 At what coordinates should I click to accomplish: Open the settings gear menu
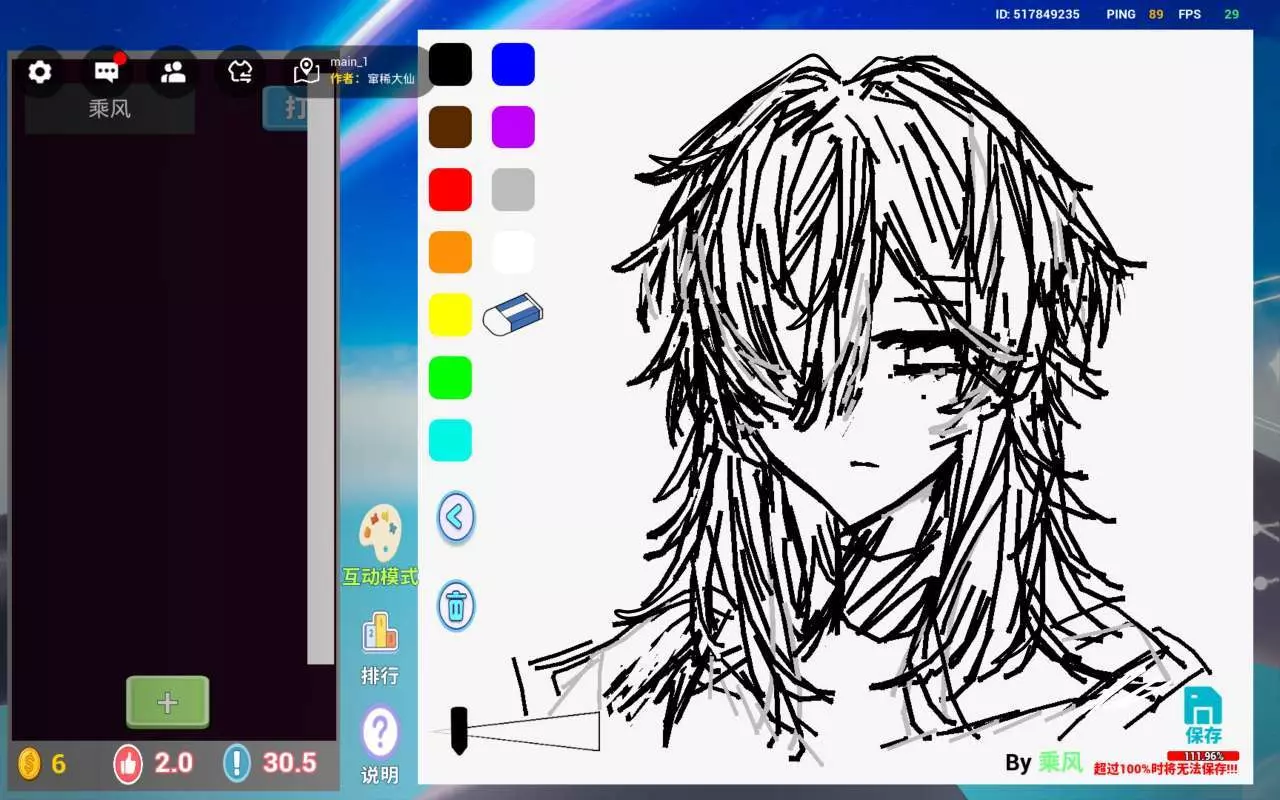[40, 72]
